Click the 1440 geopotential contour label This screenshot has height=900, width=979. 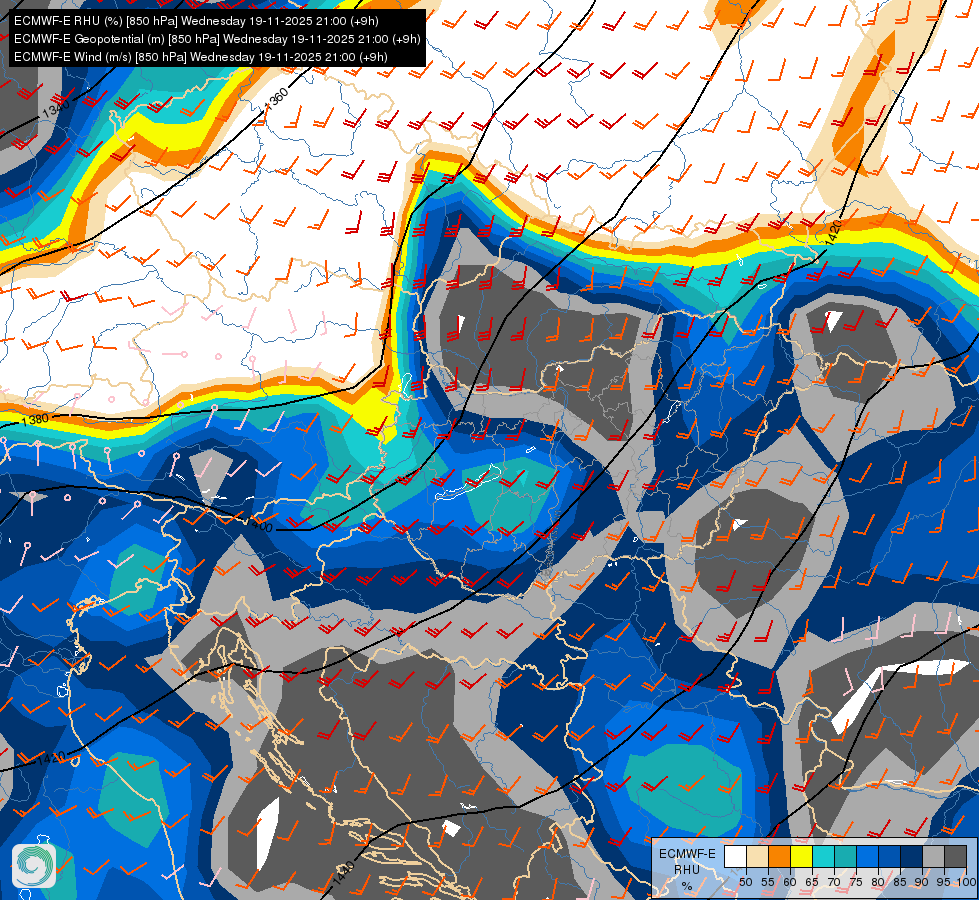pos(343,873)
